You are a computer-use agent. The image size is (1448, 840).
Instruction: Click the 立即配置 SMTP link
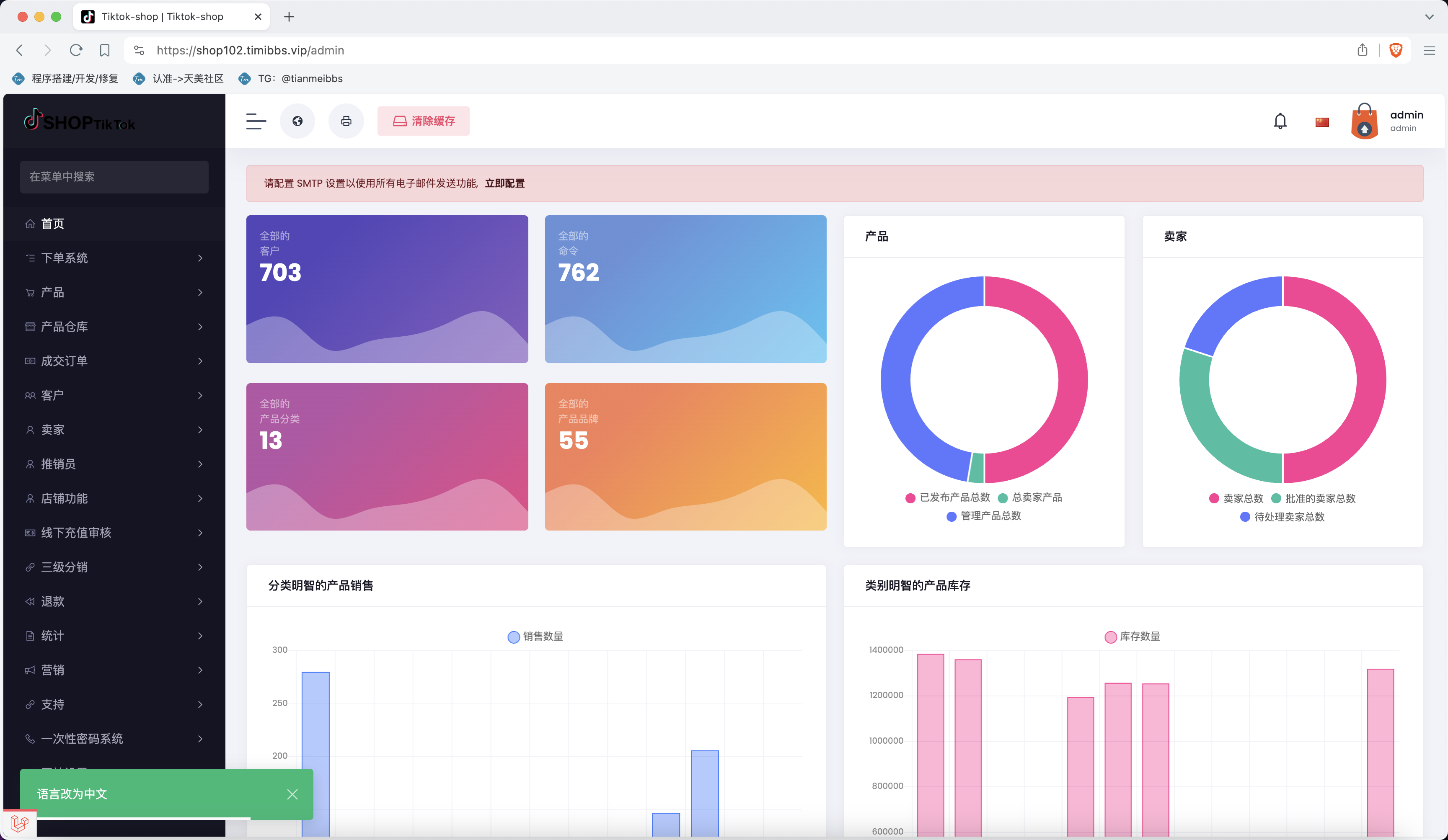click(x=504, y=183)
